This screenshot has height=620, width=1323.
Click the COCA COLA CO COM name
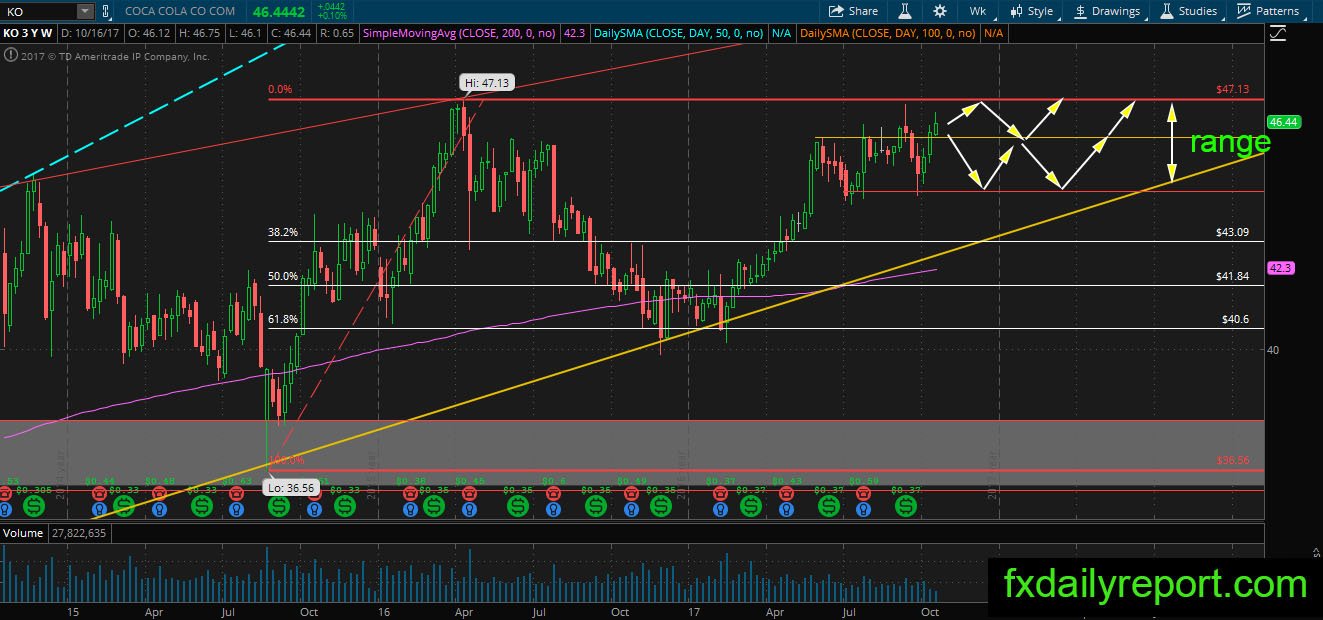click(181, 11)
